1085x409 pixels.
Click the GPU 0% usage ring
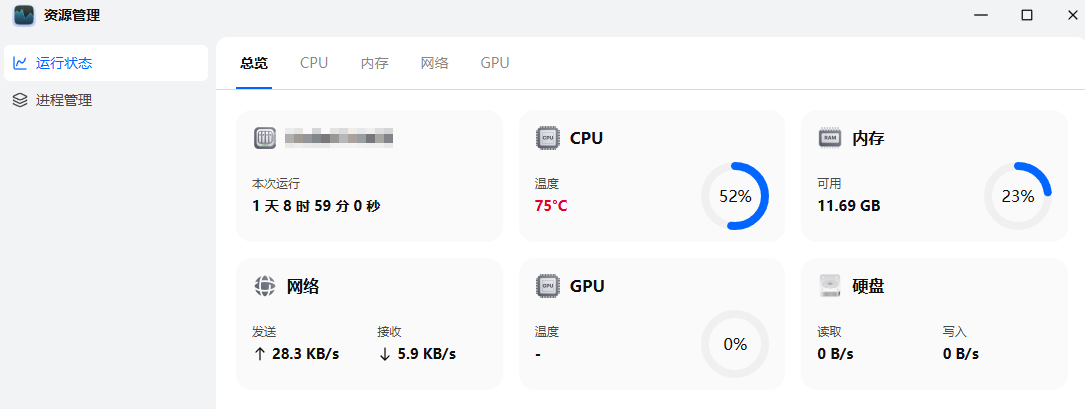(735, 344)
